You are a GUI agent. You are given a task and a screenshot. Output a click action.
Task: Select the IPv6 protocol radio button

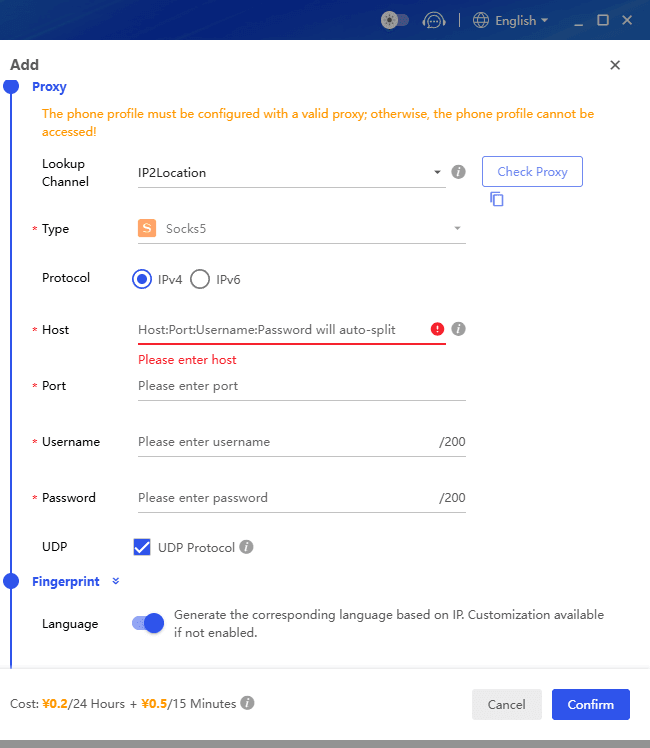(200, 279)
